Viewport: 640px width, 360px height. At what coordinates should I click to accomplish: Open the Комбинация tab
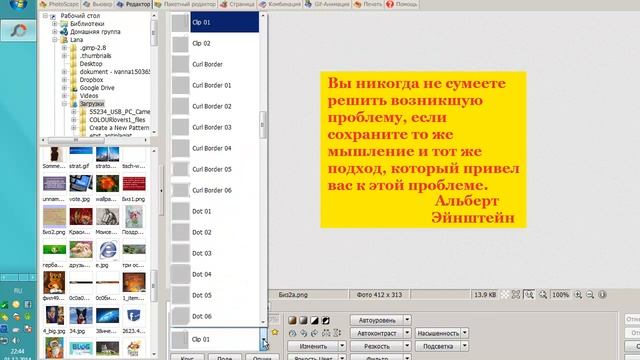[280, 4]
